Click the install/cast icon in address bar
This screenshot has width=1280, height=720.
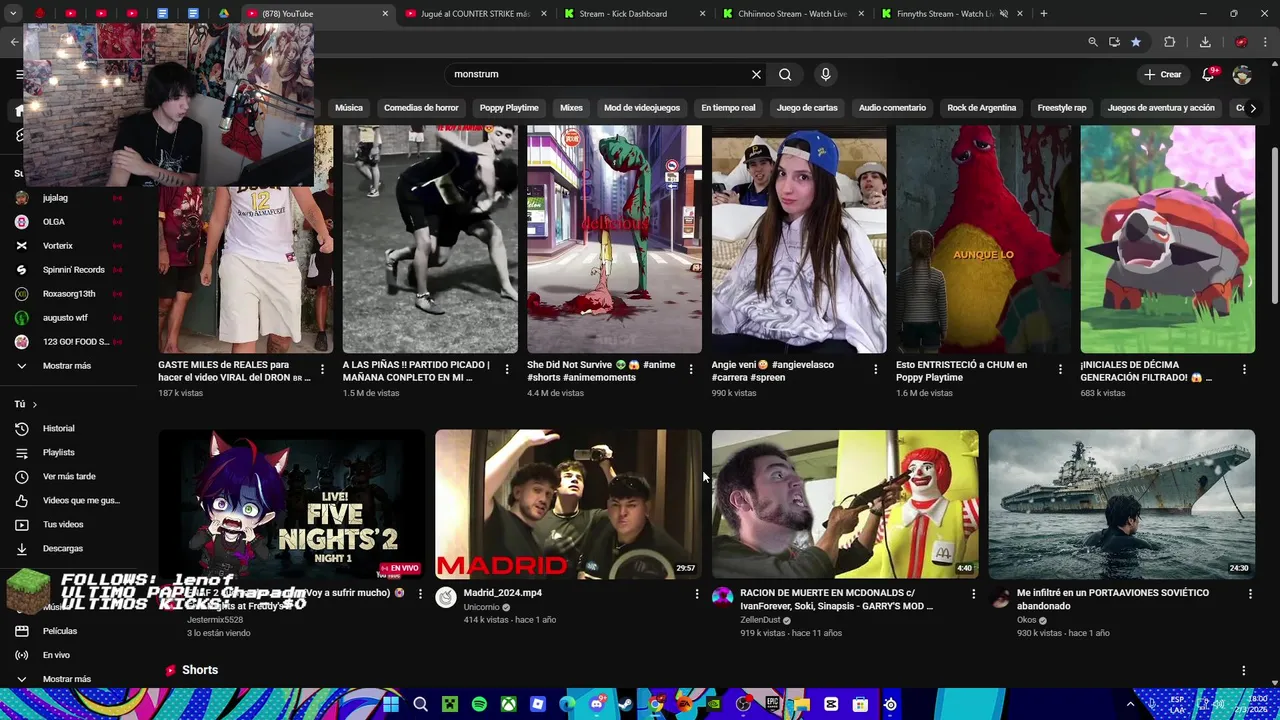1114,42
